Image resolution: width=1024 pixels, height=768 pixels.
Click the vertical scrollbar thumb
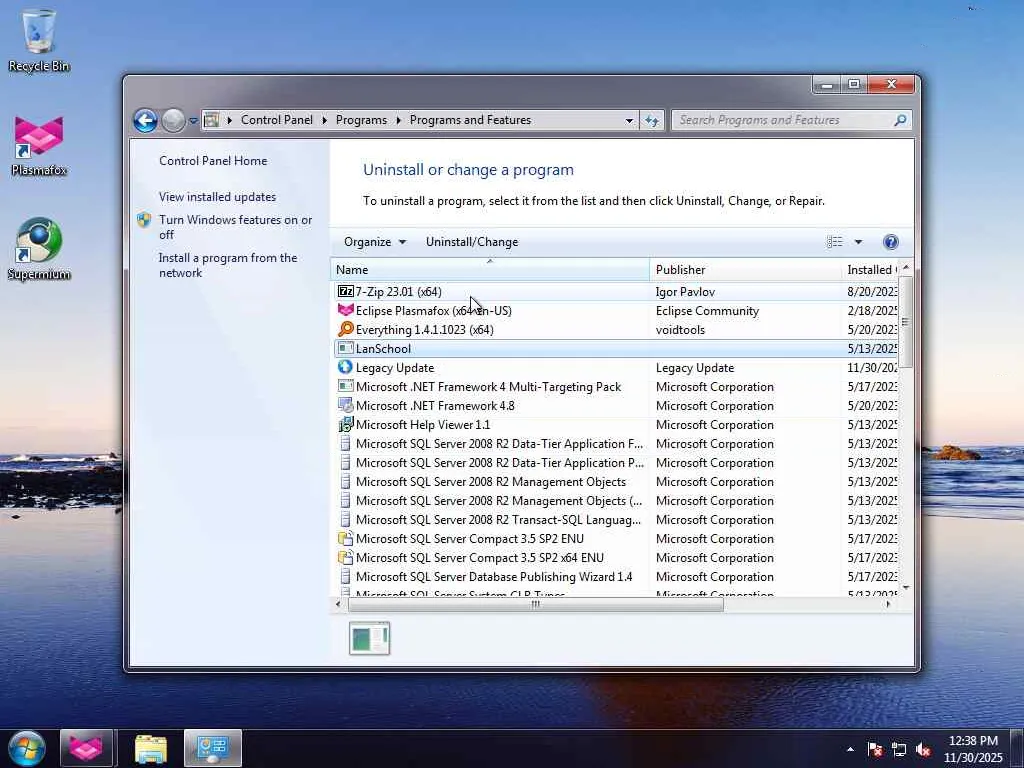tap(904, 322)
